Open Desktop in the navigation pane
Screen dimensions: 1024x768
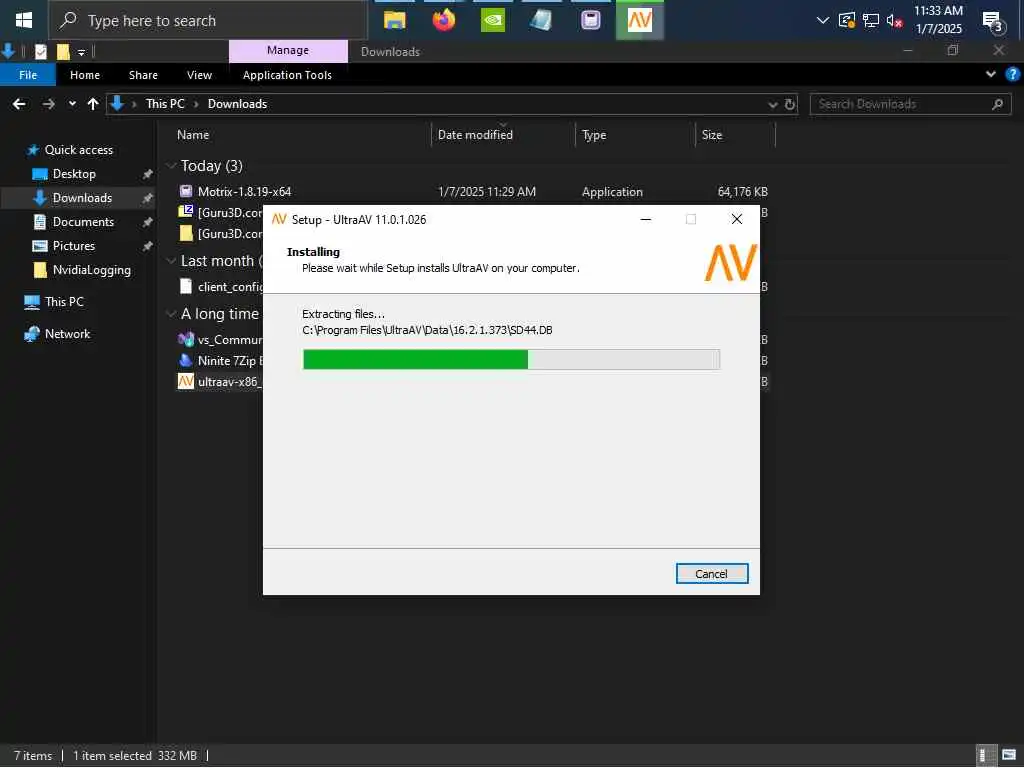click(74, 174)
